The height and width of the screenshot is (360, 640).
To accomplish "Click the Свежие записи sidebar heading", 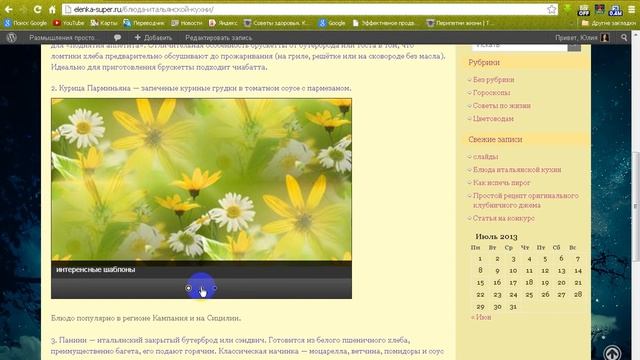I will click(495, 140).
